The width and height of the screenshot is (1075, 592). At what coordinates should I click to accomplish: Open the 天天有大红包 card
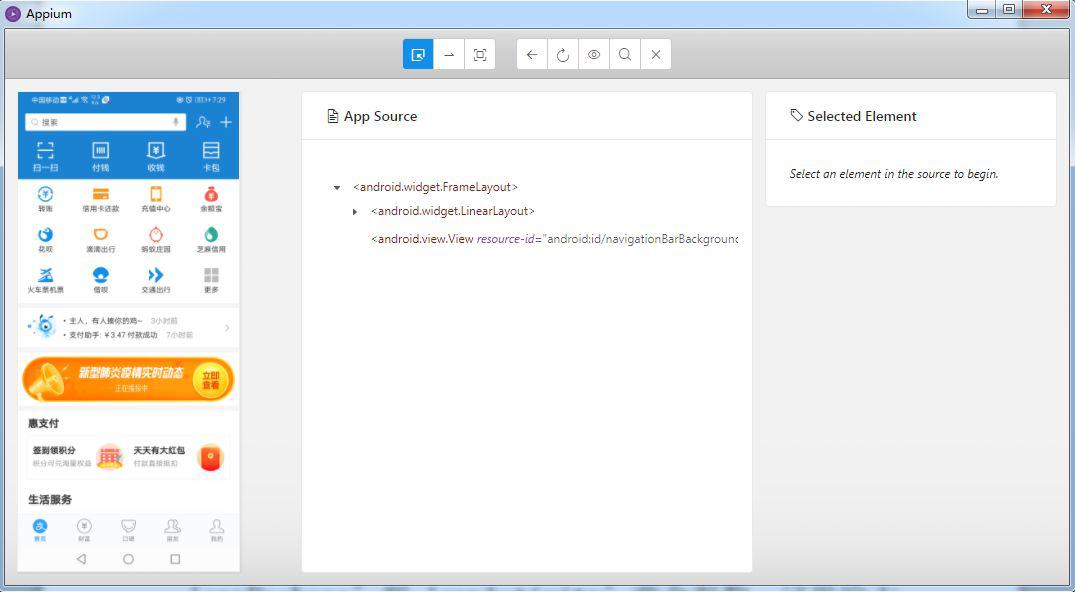pyautogui.click(x=179, y=456)
